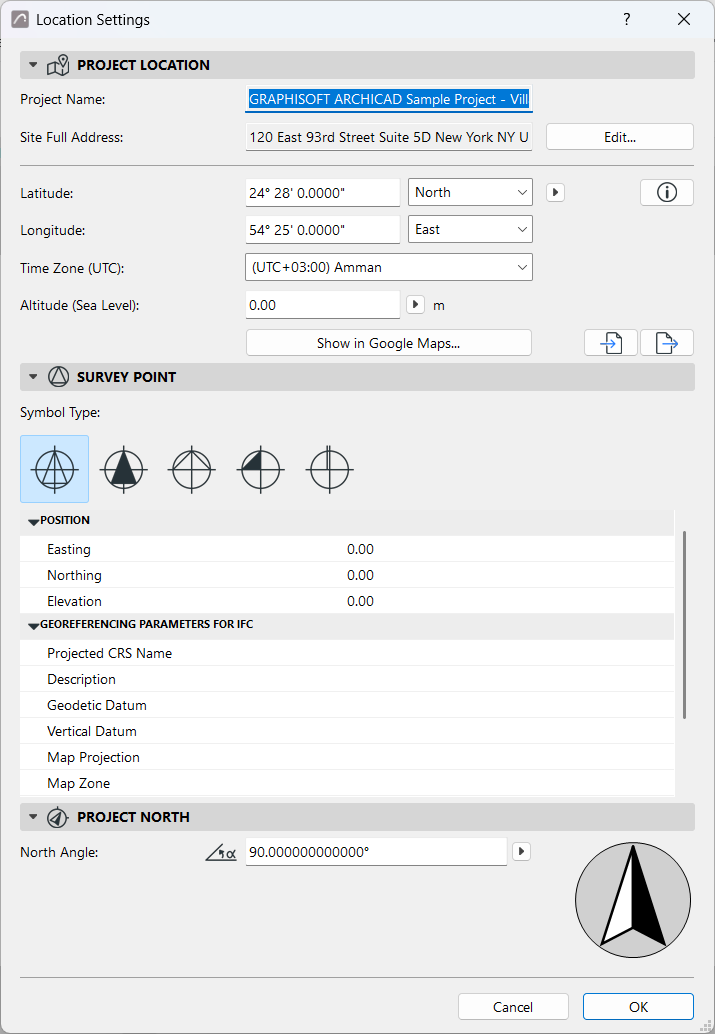Open the North/South latitude dropdown
Image resolution: width=715 pixels, height=1034 pixels.
(x=470, y=193)
